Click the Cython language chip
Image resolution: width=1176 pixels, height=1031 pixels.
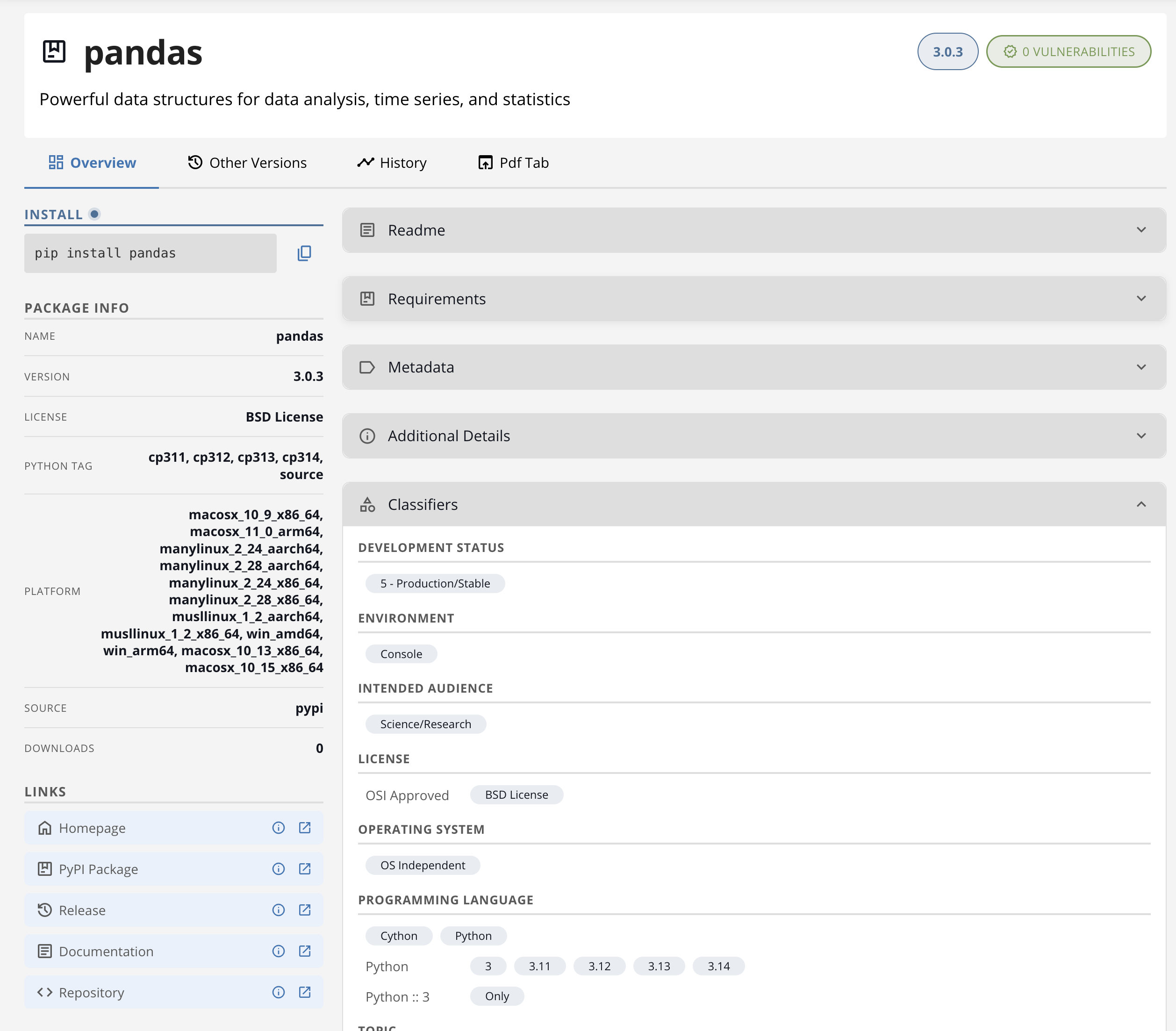(399, 936)
